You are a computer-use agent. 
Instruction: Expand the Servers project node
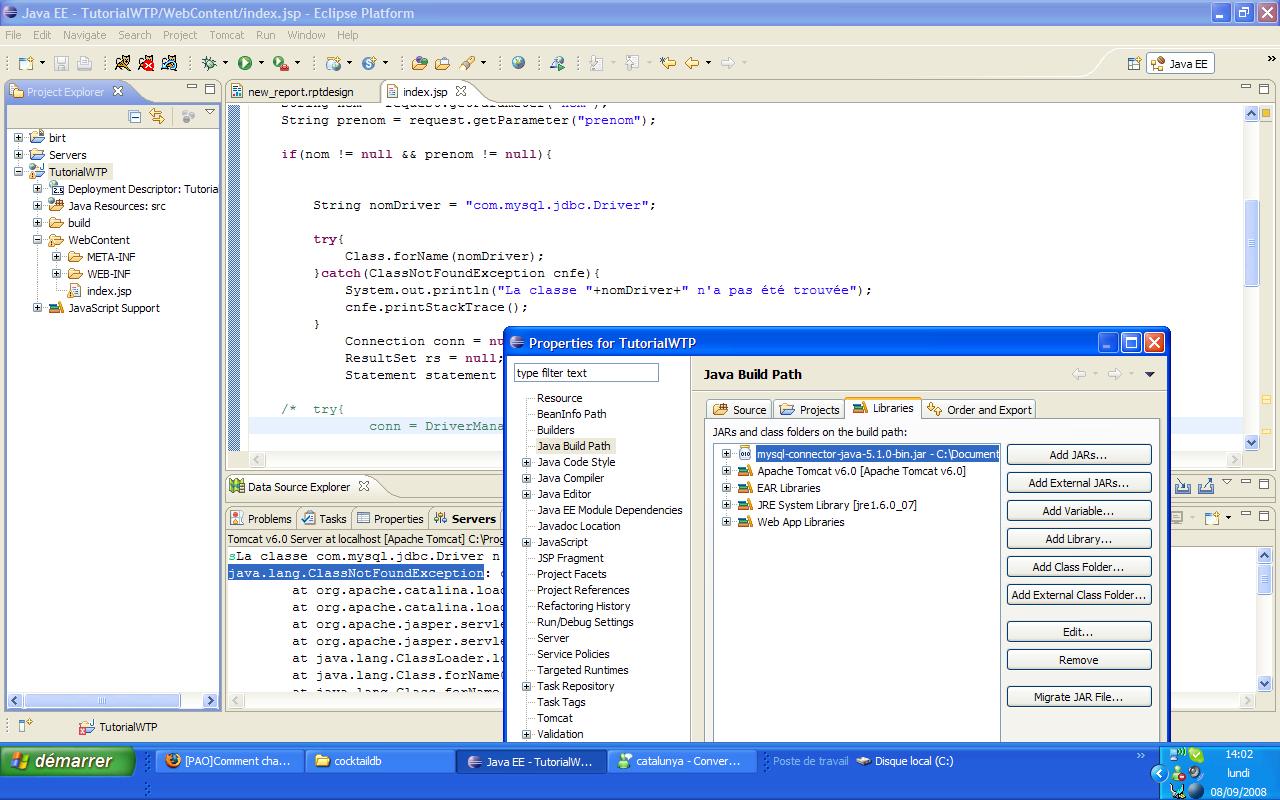[x=18, y=155]
